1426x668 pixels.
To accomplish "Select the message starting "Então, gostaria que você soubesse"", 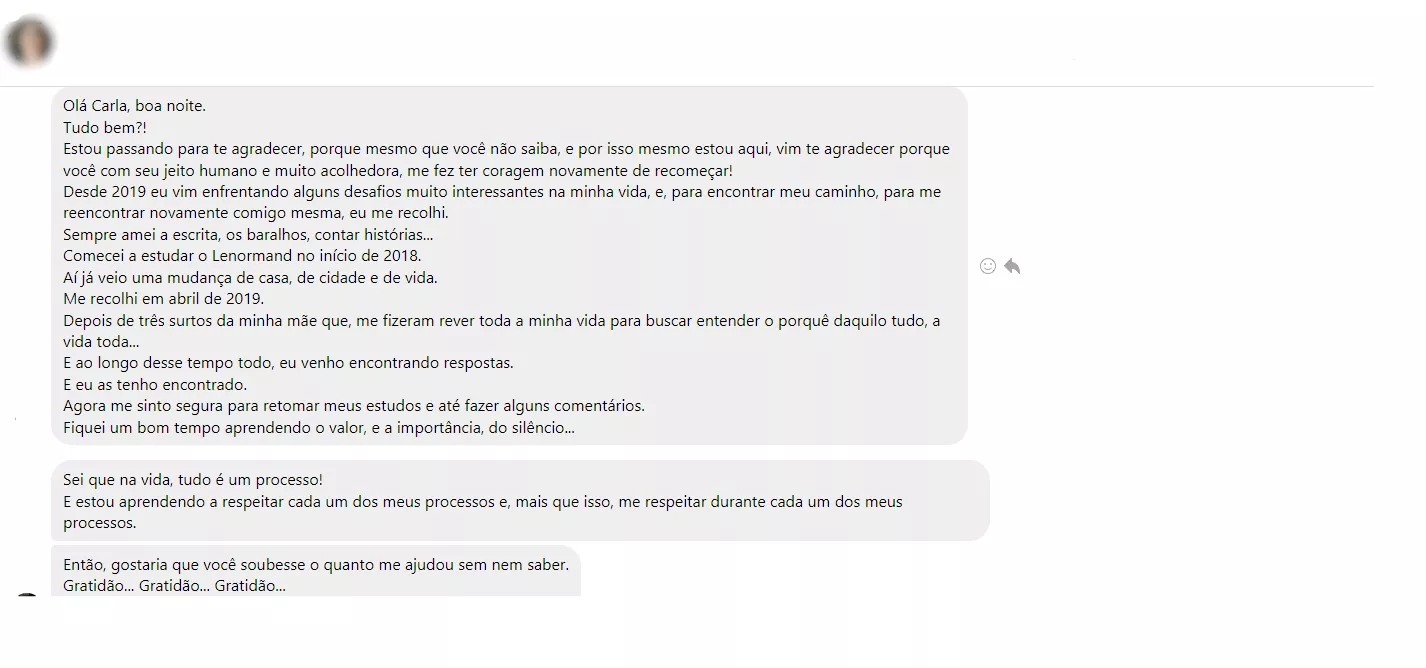I will [316, 565].
